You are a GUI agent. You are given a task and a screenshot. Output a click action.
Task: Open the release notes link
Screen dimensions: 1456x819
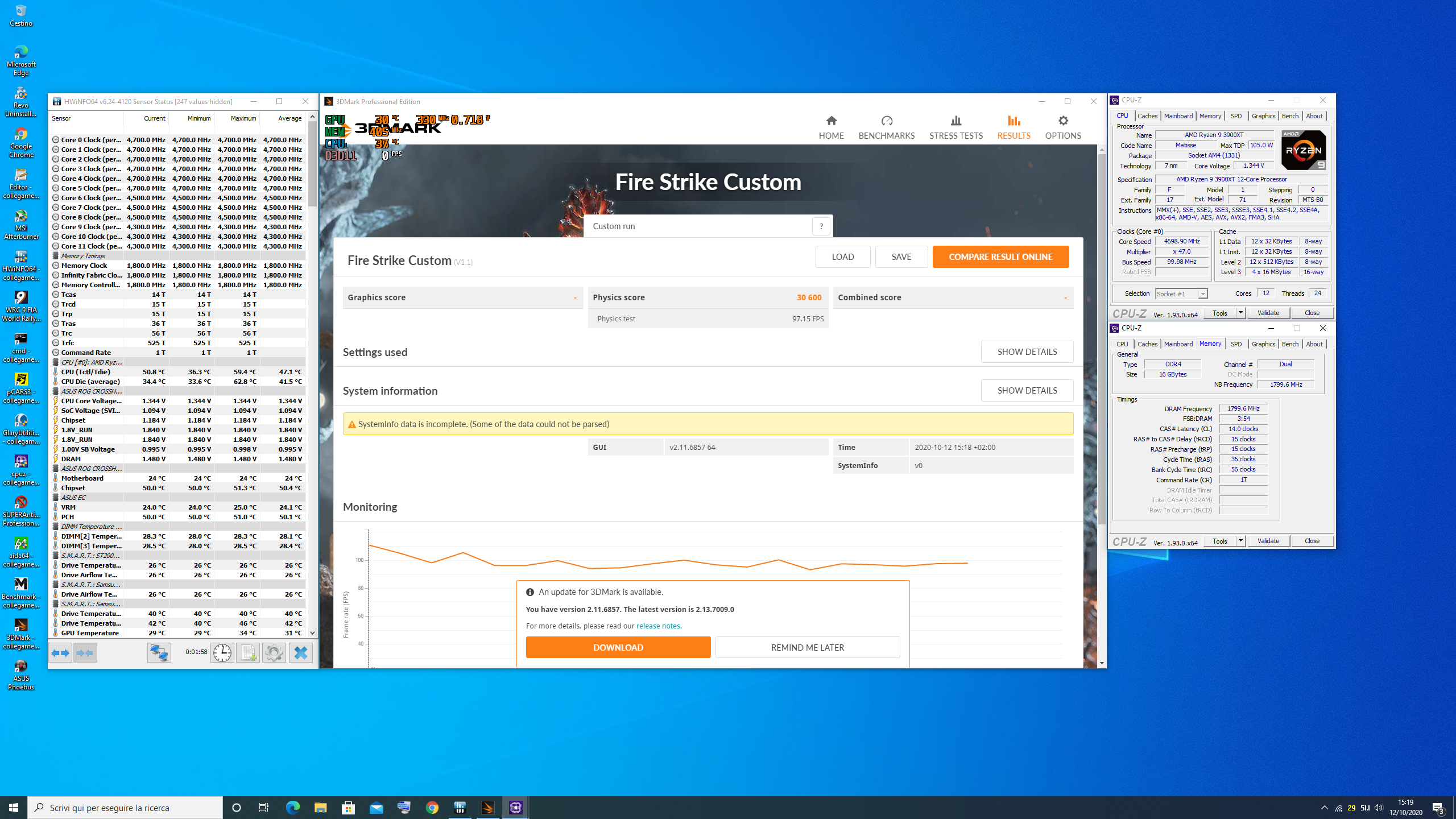[658, 626]
